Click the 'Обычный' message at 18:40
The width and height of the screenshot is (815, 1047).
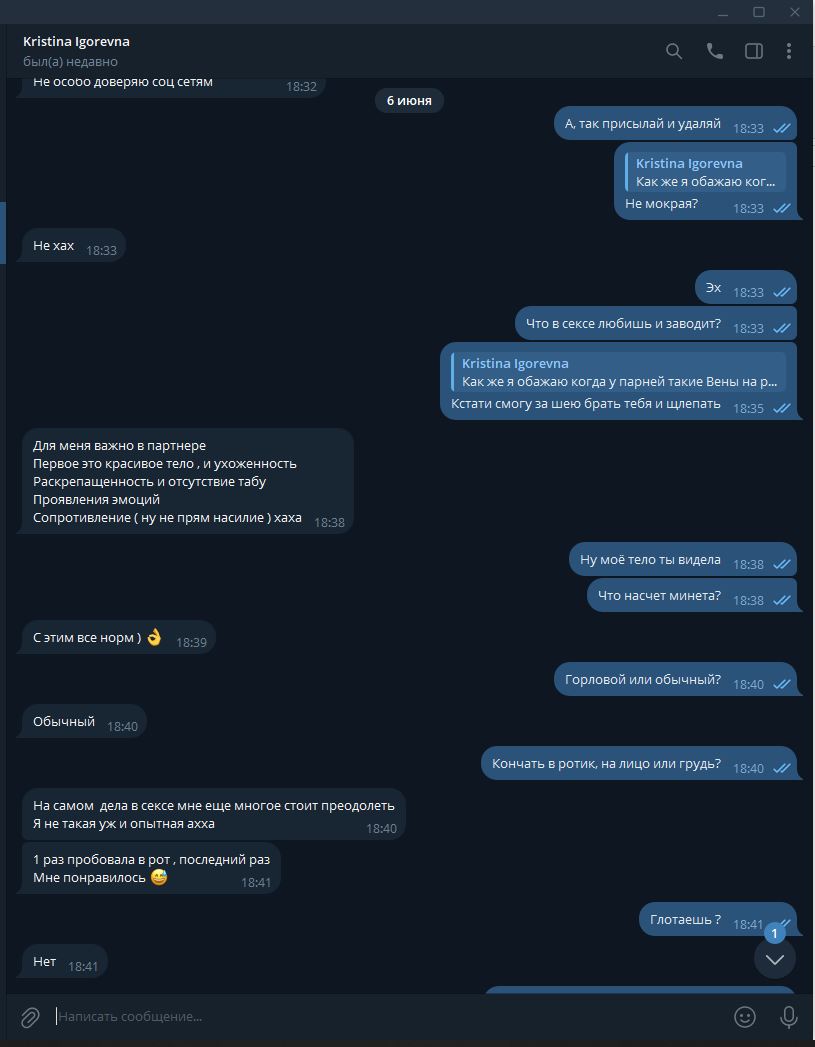[x=81, y=721]
